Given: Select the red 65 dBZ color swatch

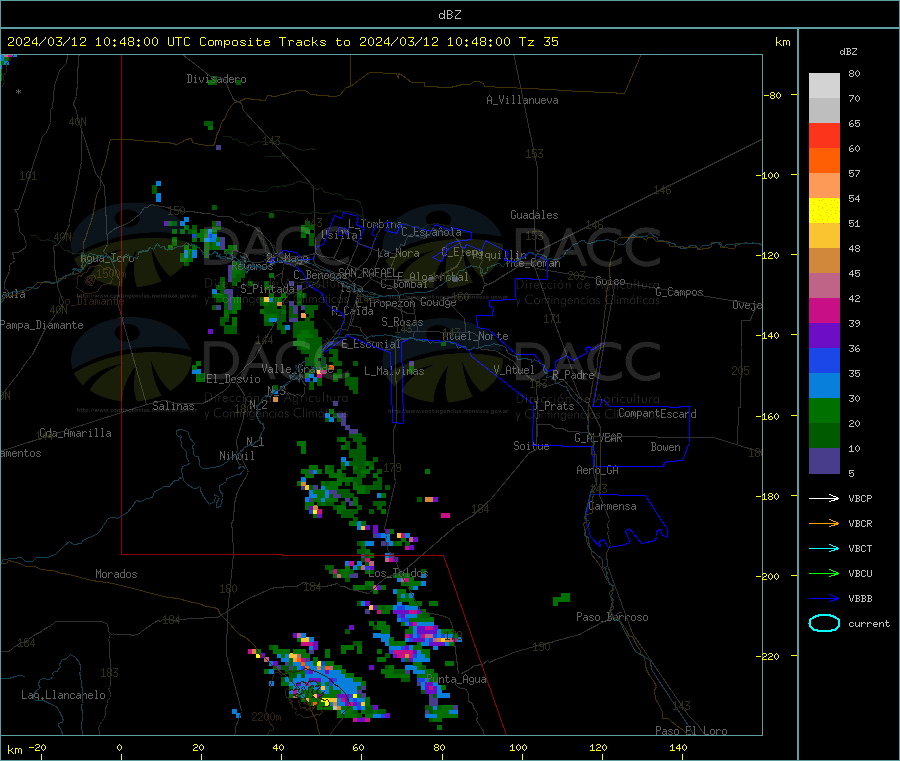Looking at the screenshot, I should pos(824,135).
